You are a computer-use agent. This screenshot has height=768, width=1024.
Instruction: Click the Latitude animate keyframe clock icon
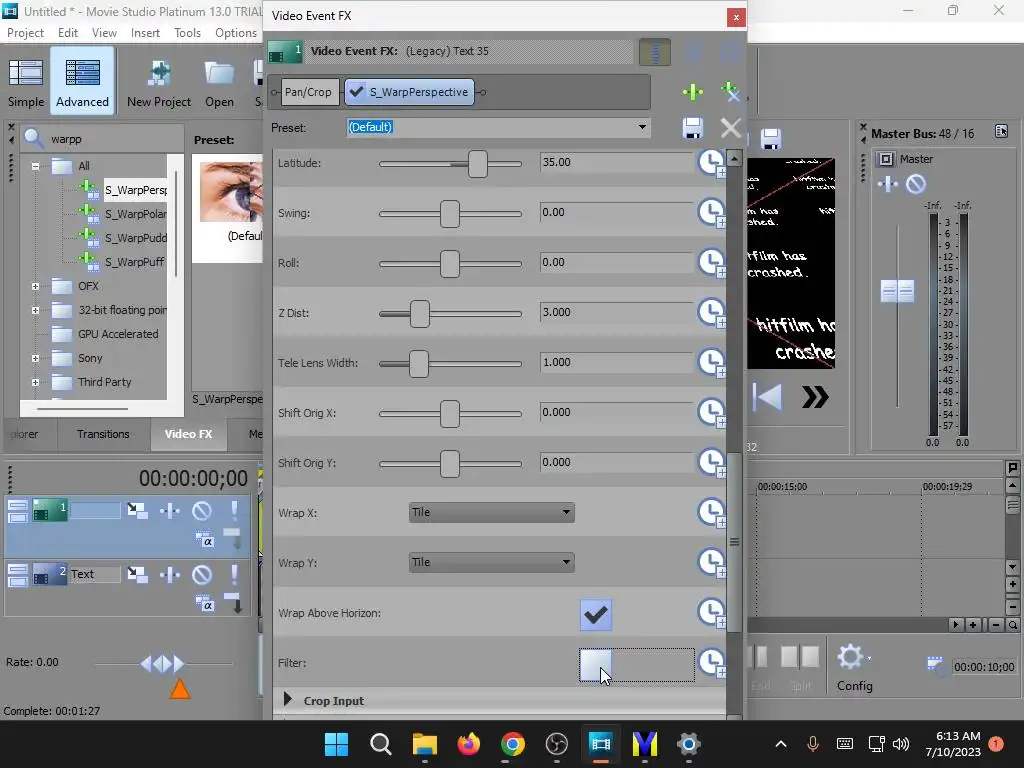pyautogui.click(x=712, y=163)
